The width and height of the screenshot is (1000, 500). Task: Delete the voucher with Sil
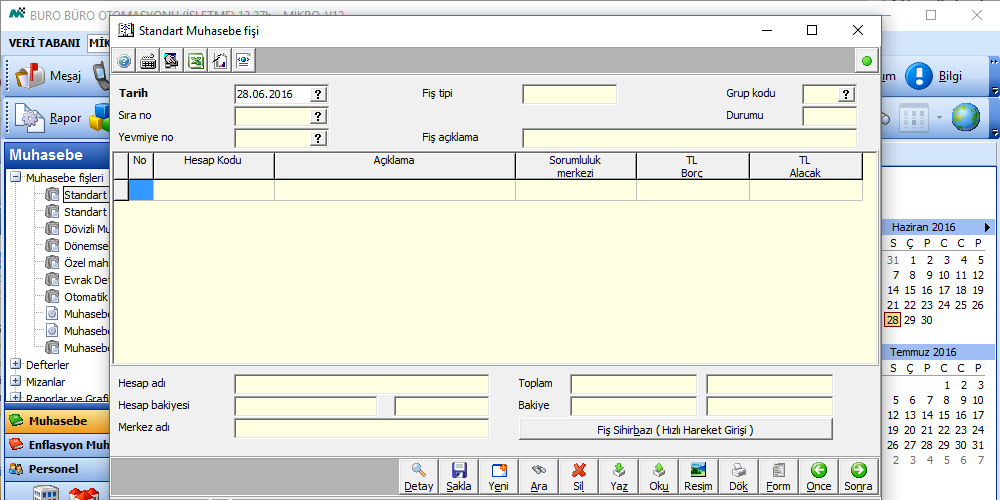click(578, 477)
